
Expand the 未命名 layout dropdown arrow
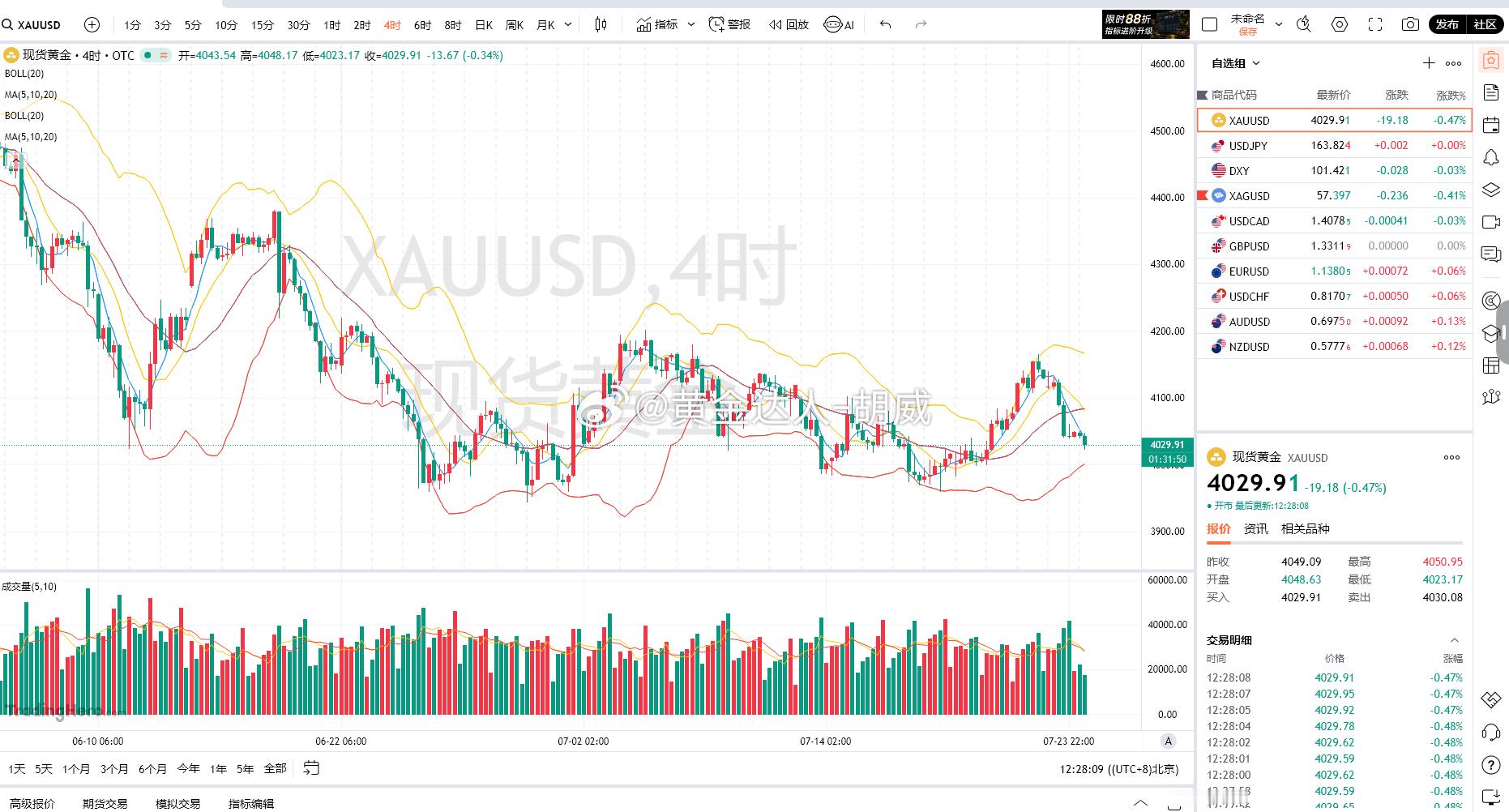pyautogui.click(x=1279, y=24)
